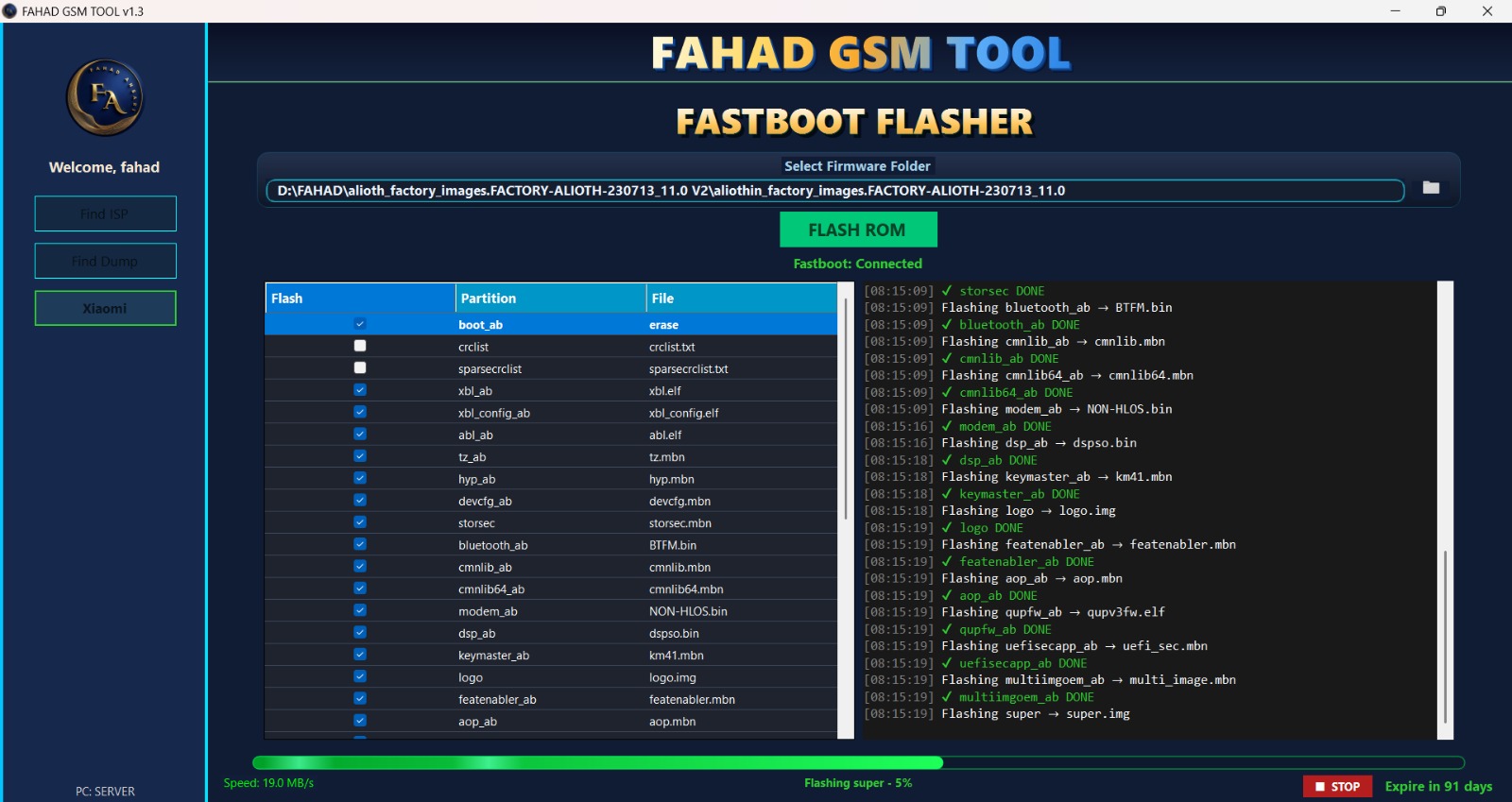Open the Find ISP section
The height and width of the screenshot is (802, 1512).
(x=105, y=214)
